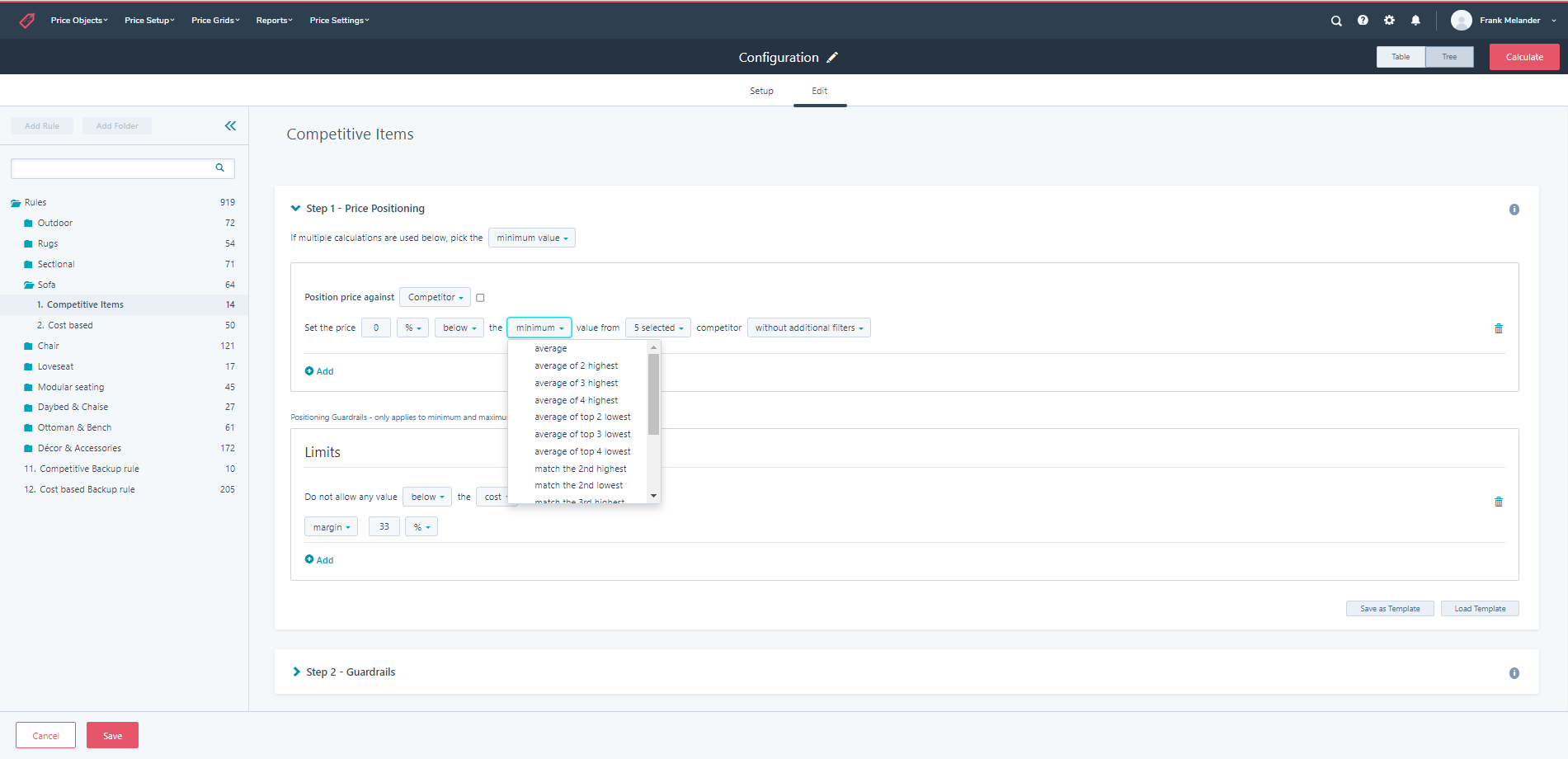Click the info icon for Step 1
The width and height of the screenshot is (1568, 759).
[1514, 210]
